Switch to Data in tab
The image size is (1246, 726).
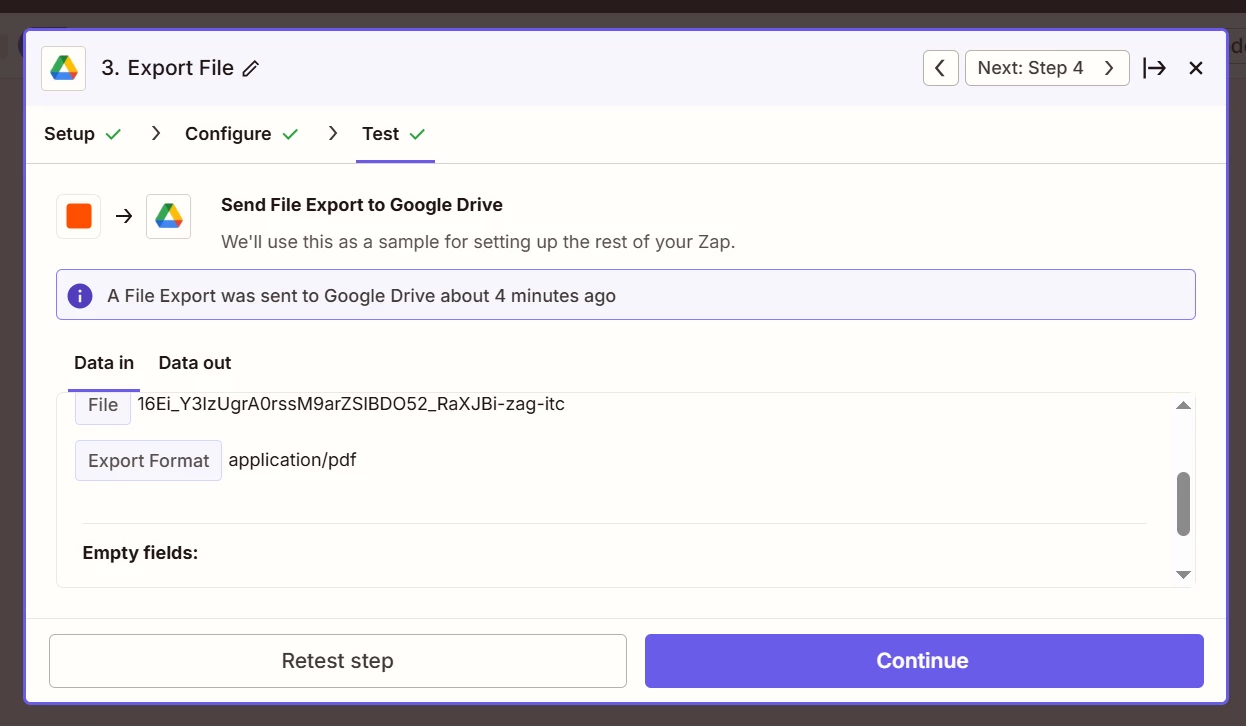(104, 363)
